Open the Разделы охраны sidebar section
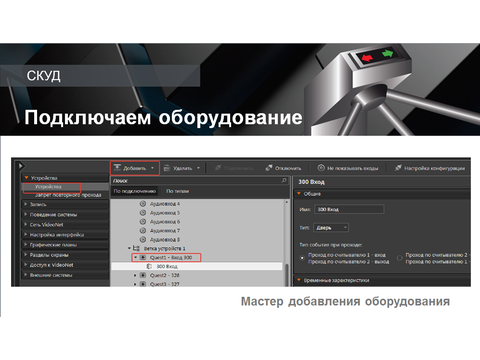480x360 pixels. coord(65,255)
